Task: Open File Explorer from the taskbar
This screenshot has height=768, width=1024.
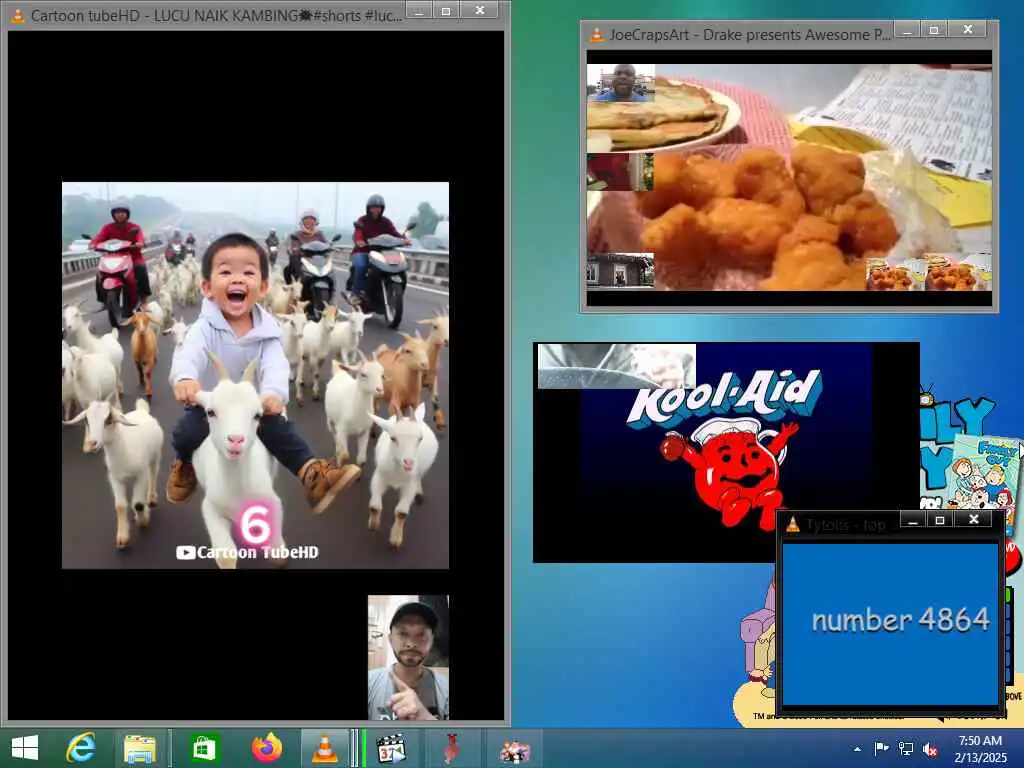Action: [140, 748]
